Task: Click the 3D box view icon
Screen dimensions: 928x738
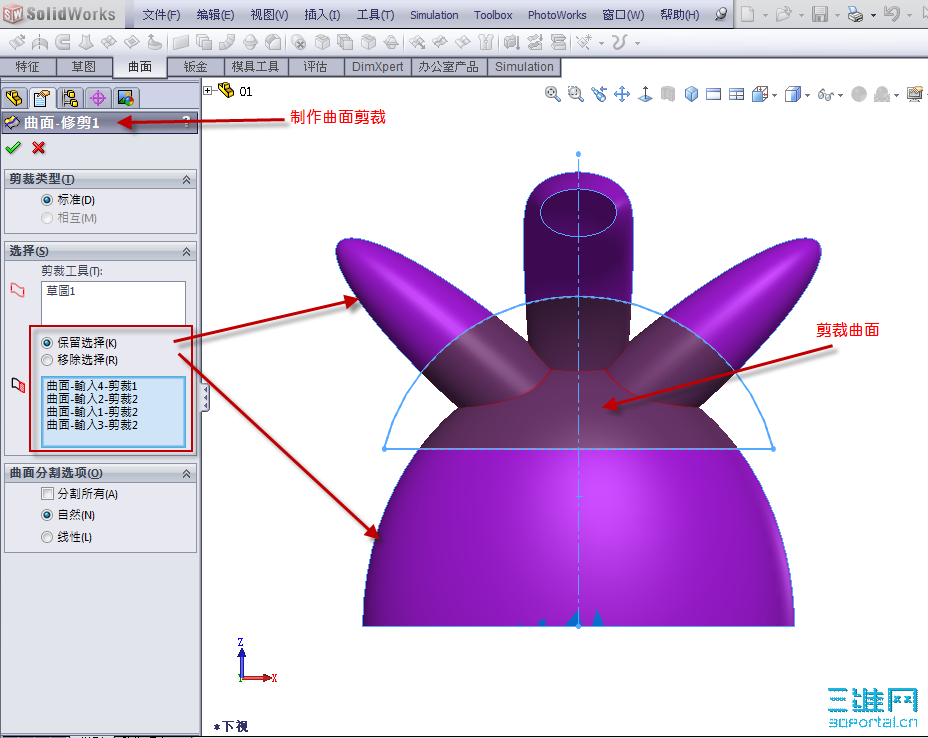Action: click(x=691, y=94)
